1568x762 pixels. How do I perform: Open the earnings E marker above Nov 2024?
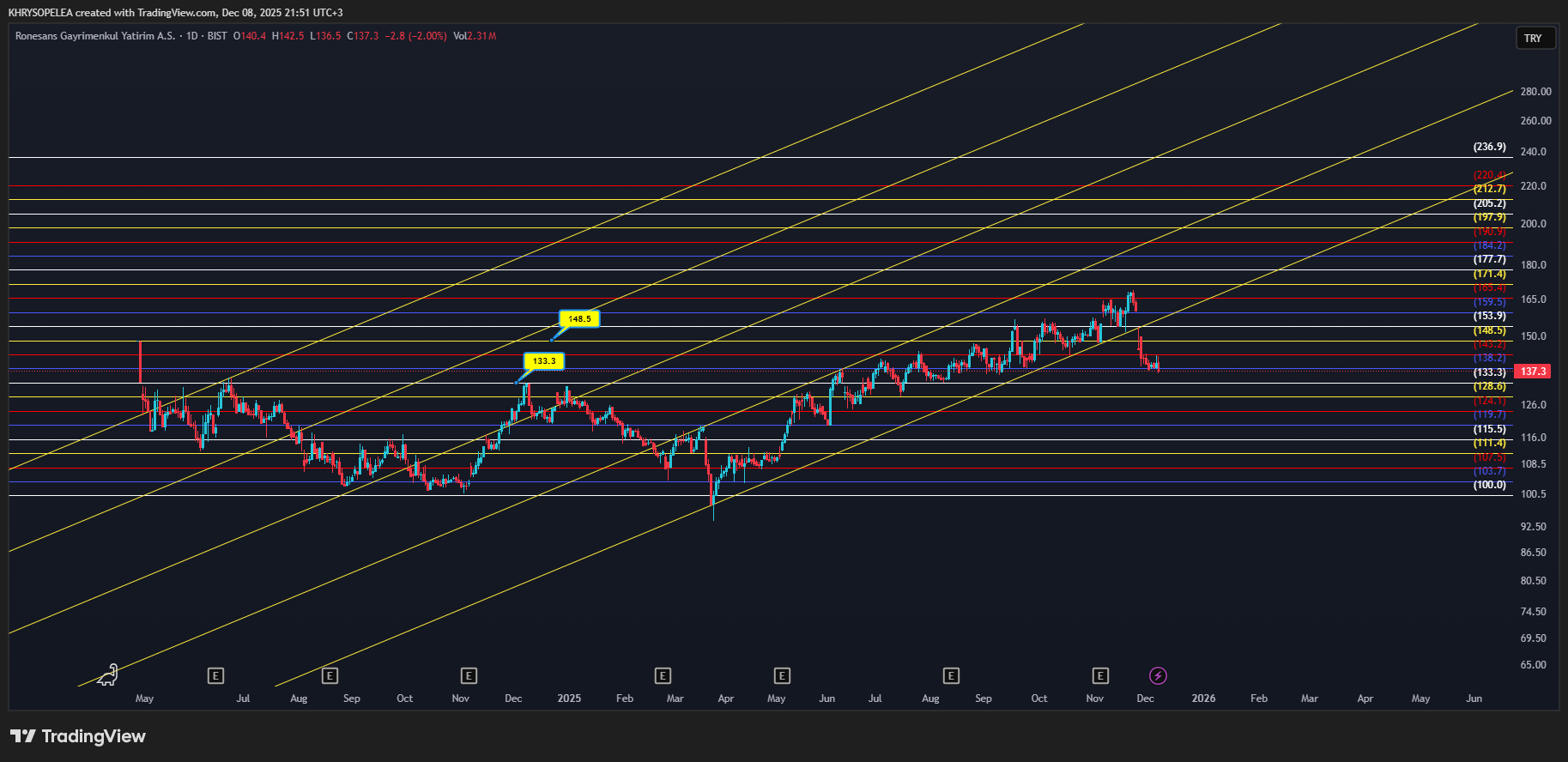(468, 676)
